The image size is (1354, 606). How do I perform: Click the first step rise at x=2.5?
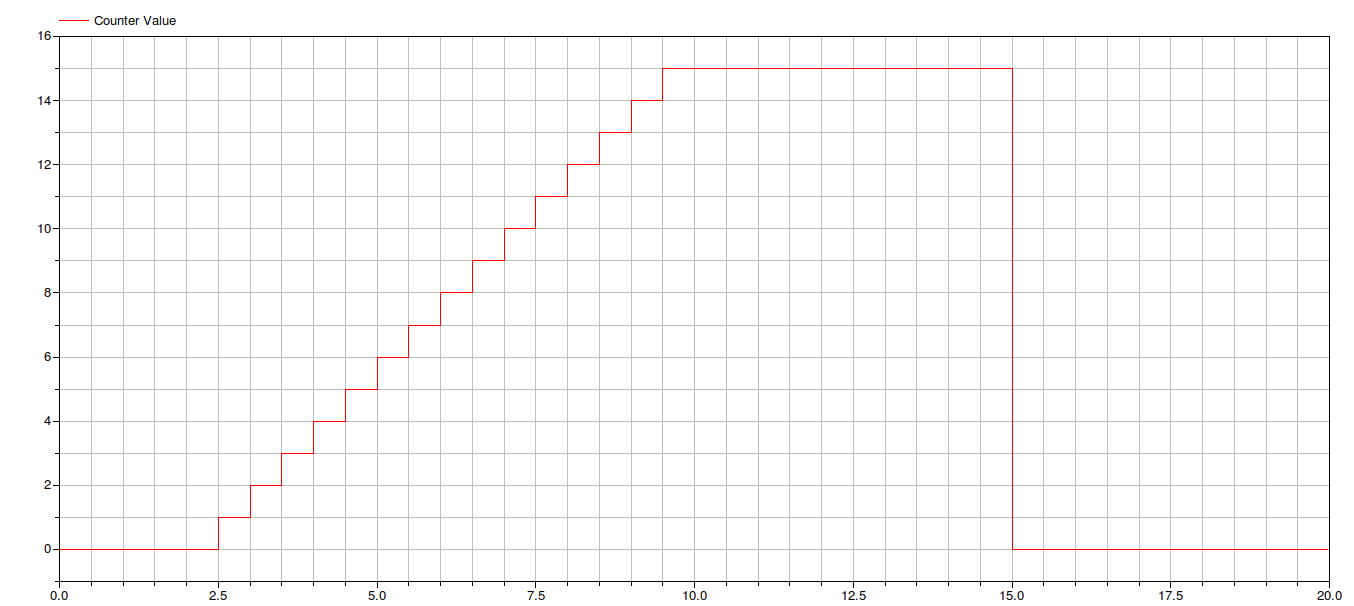pos(218,533)
